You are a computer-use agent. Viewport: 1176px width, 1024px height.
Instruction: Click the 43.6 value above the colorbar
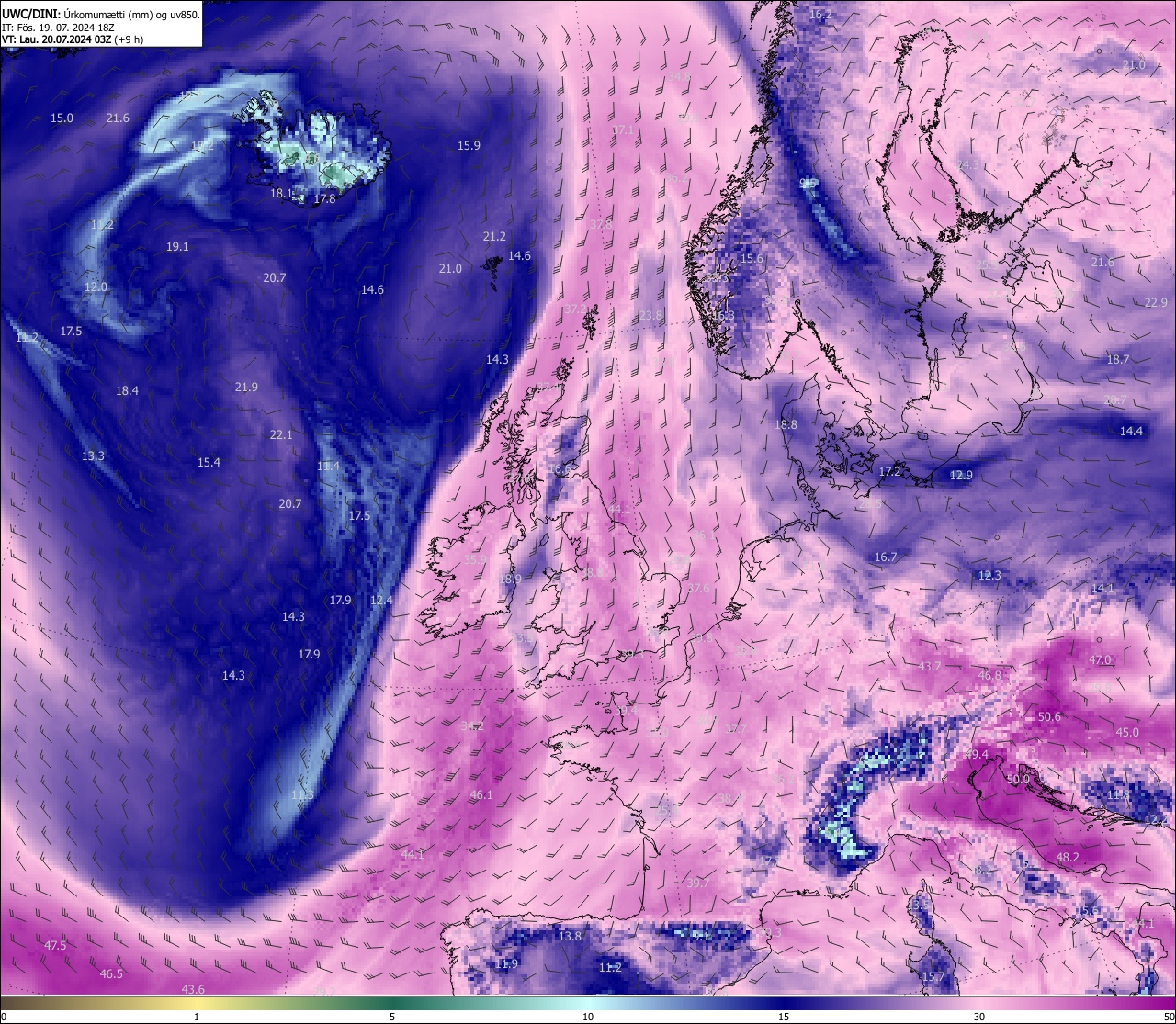(193, 989)
